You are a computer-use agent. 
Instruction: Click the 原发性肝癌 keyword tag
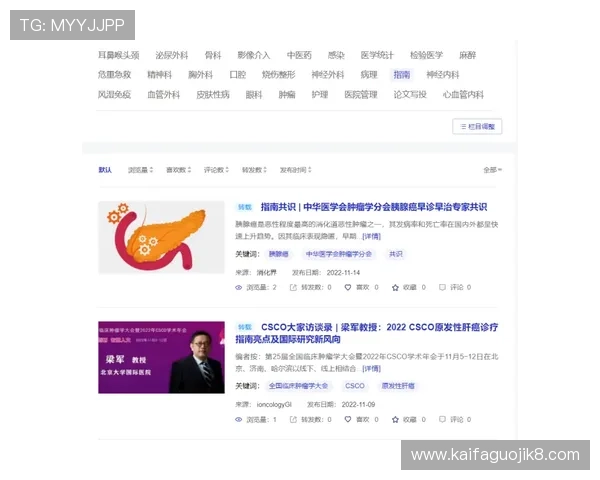[398, 386]
